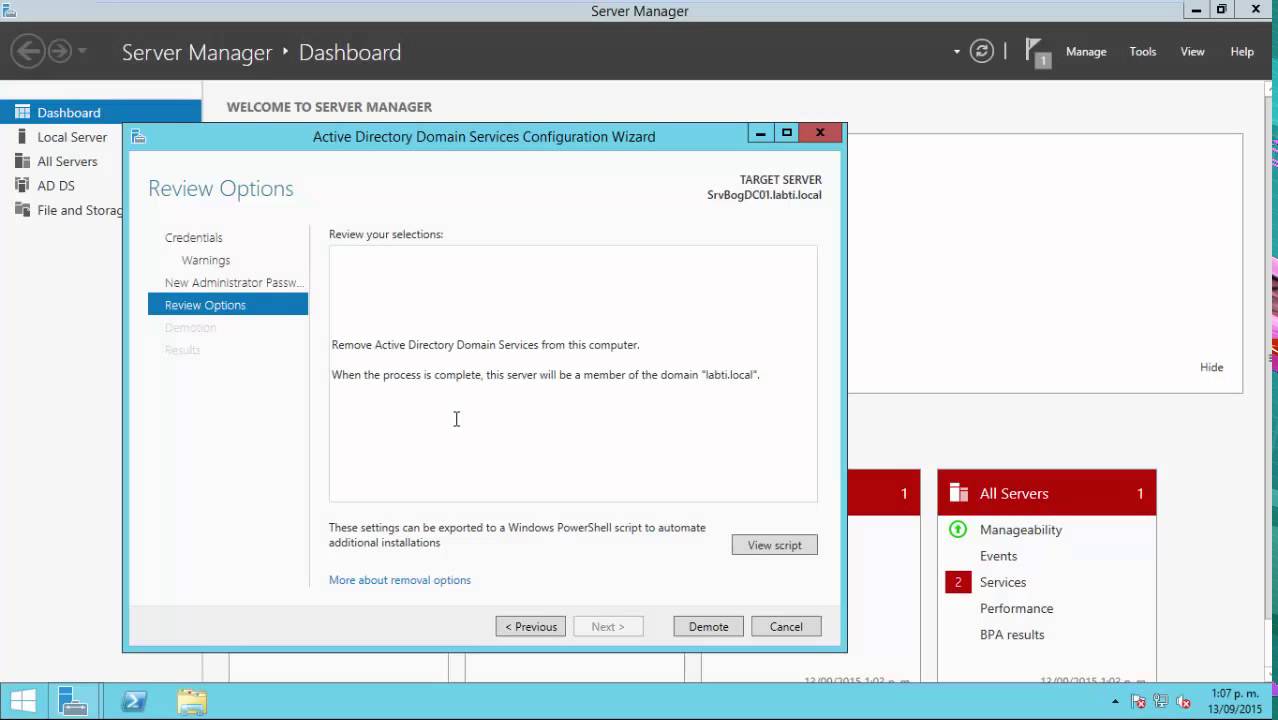
Task: Go back with the Previous button
Action: 530,627
